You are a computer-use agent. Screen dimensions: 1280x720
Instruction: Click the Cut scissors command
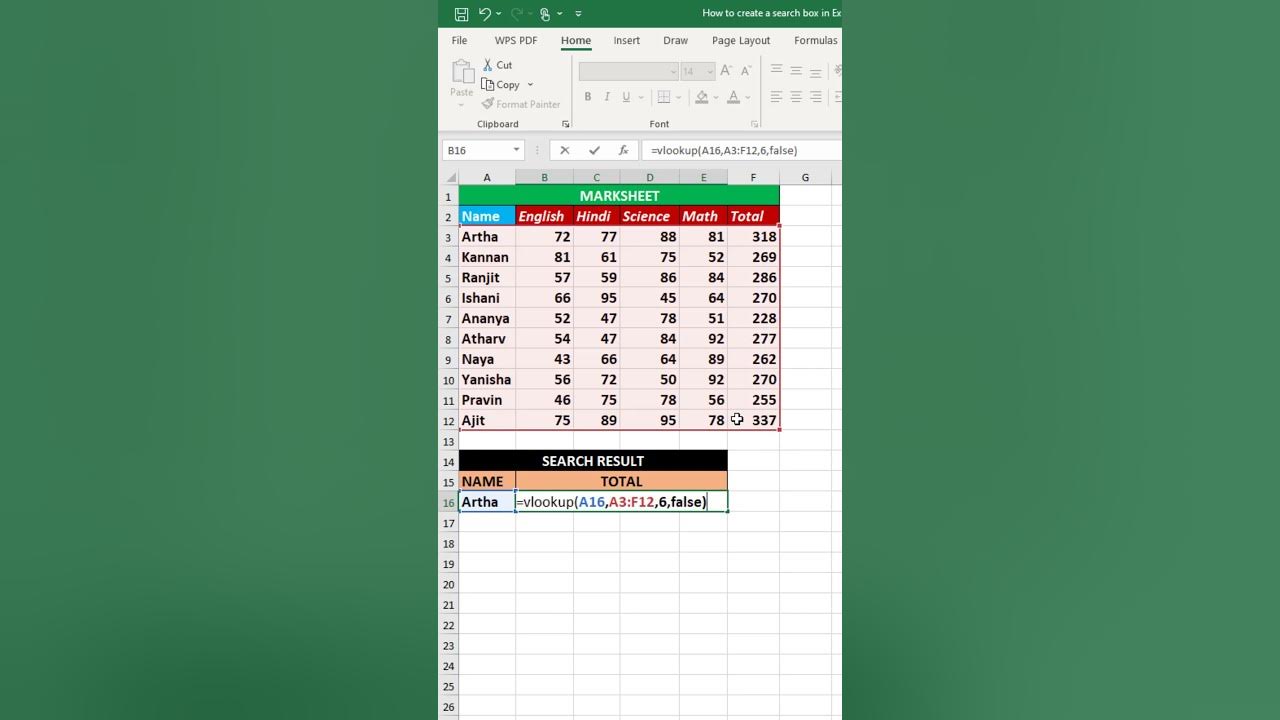pos(497,65)
